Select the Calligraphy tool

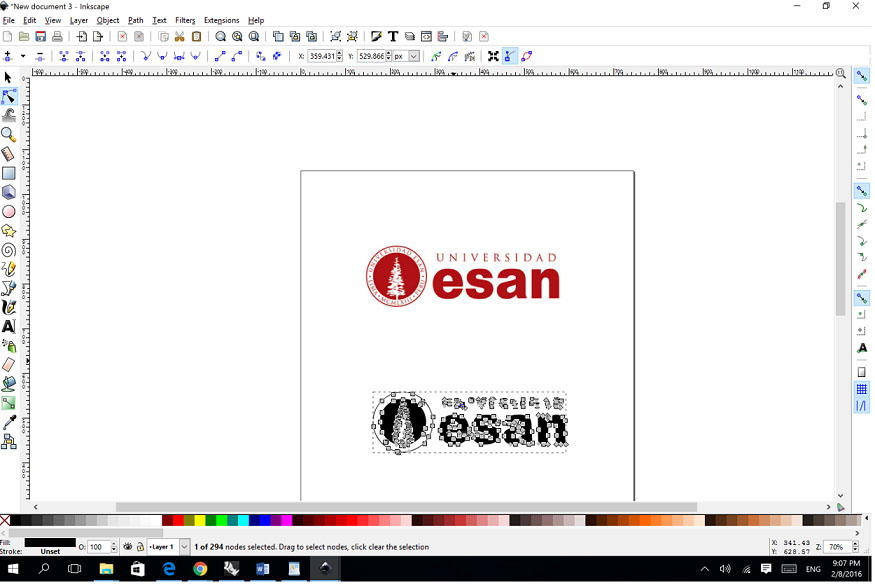pyautogui.click(x=8, y=308)
